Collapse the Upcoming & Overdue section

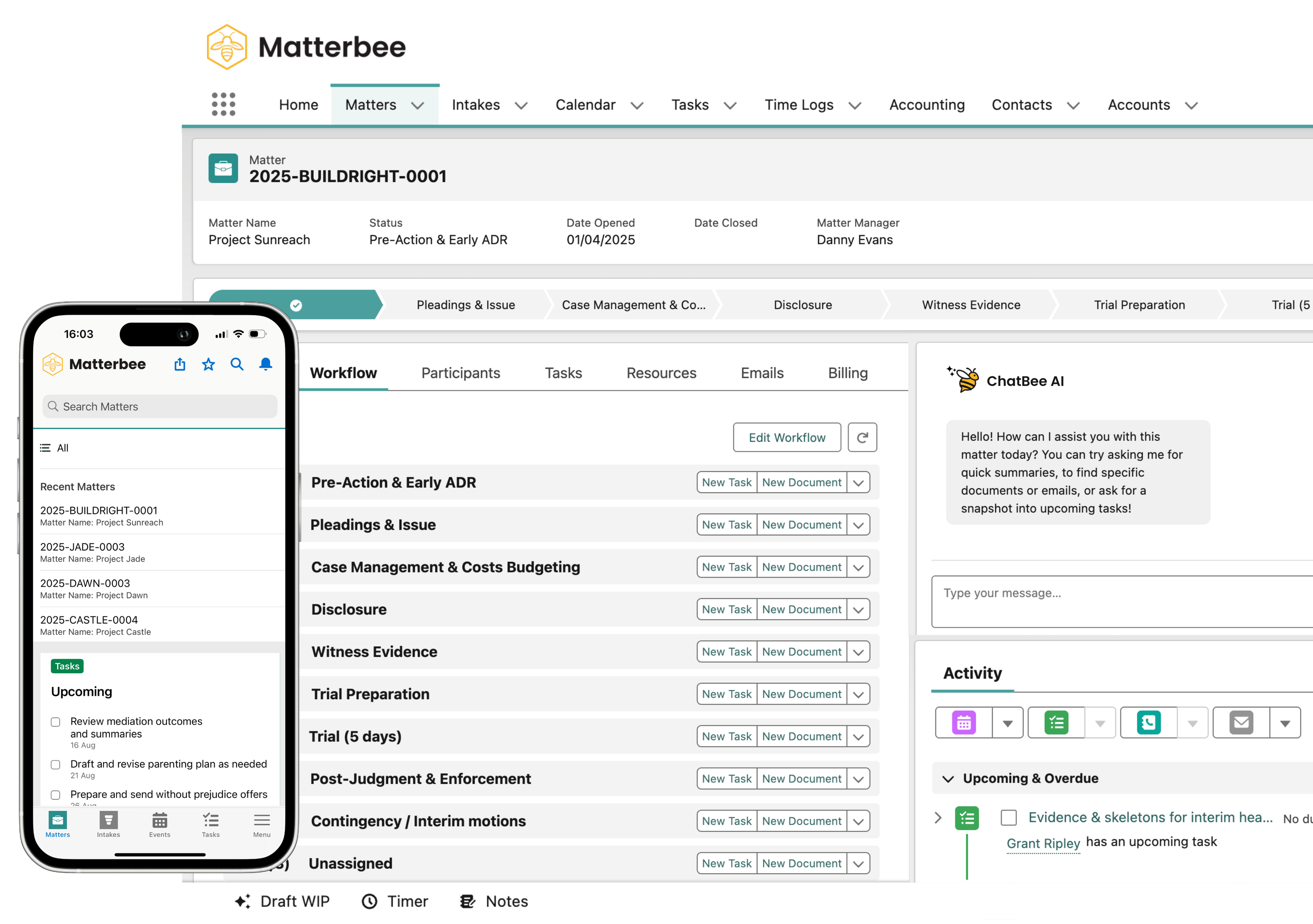(x=947, y=779)
